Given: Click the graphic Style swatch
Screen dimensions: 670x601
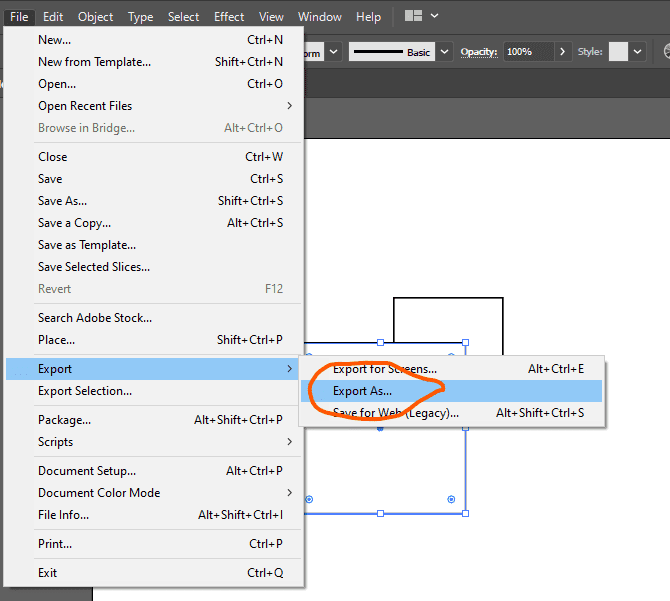Looking at the screenshot, I should (618, 52).
